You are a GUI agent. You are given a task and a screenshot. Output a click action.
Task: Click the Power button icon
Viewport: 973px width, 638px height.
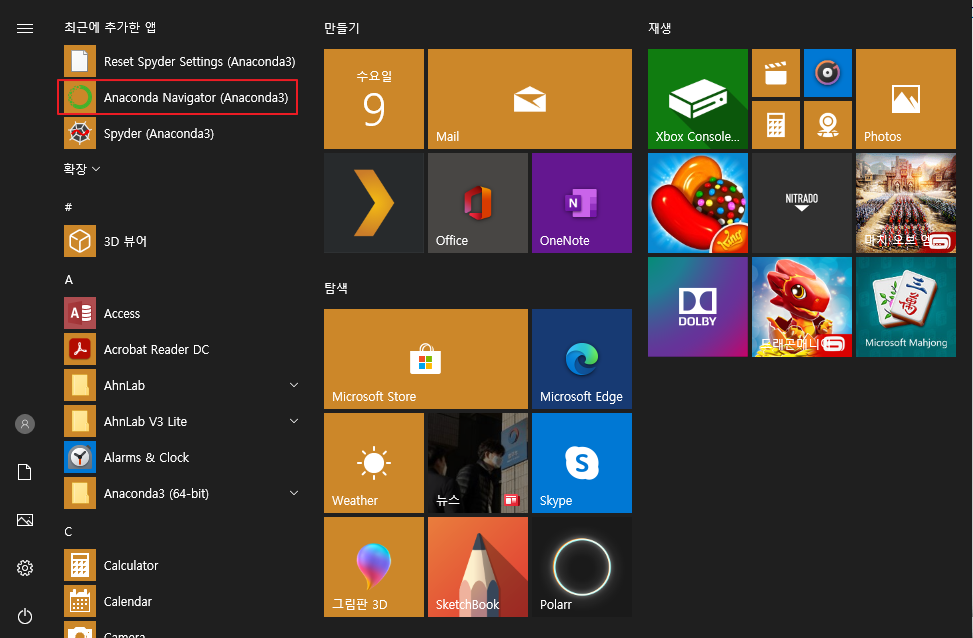point(25,616)
